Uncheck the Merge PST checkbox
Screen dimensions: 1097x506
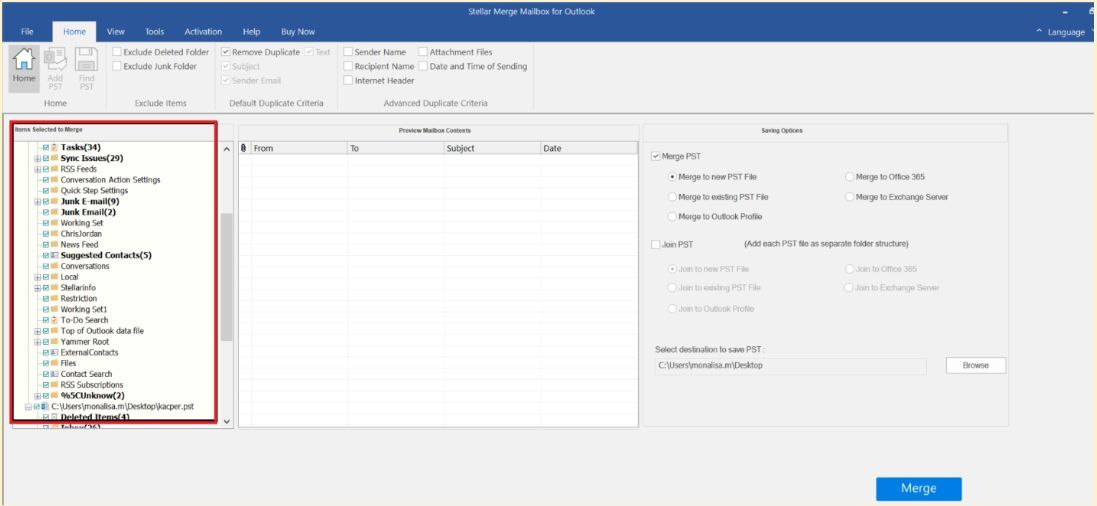tap(656, 157)
